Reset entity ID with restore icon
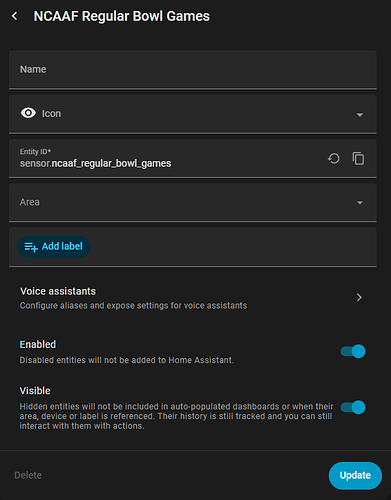 pyautogui.click(x=334, y=158)
